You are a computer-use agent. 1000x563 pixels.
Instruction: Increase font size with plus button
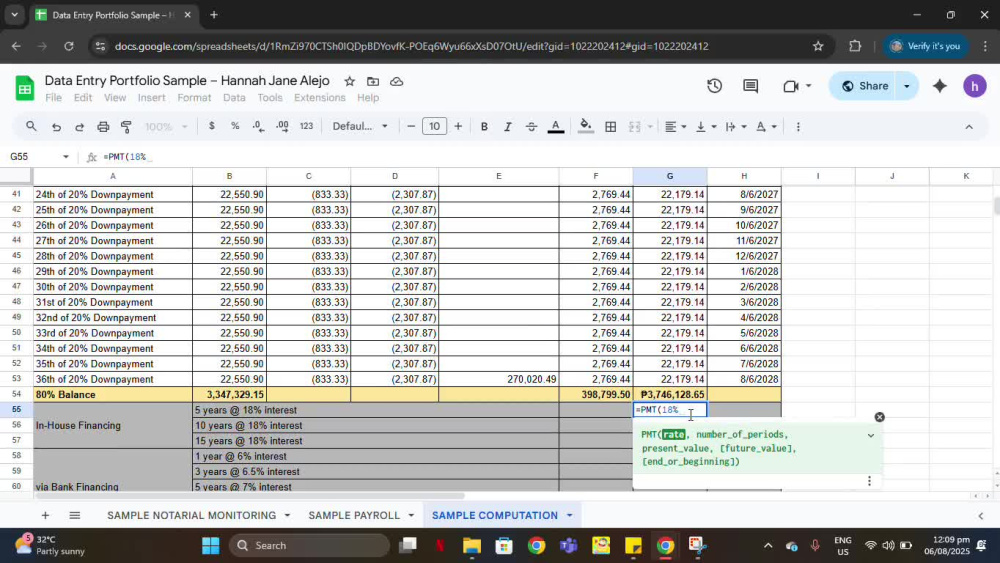(x=458, y=126)
